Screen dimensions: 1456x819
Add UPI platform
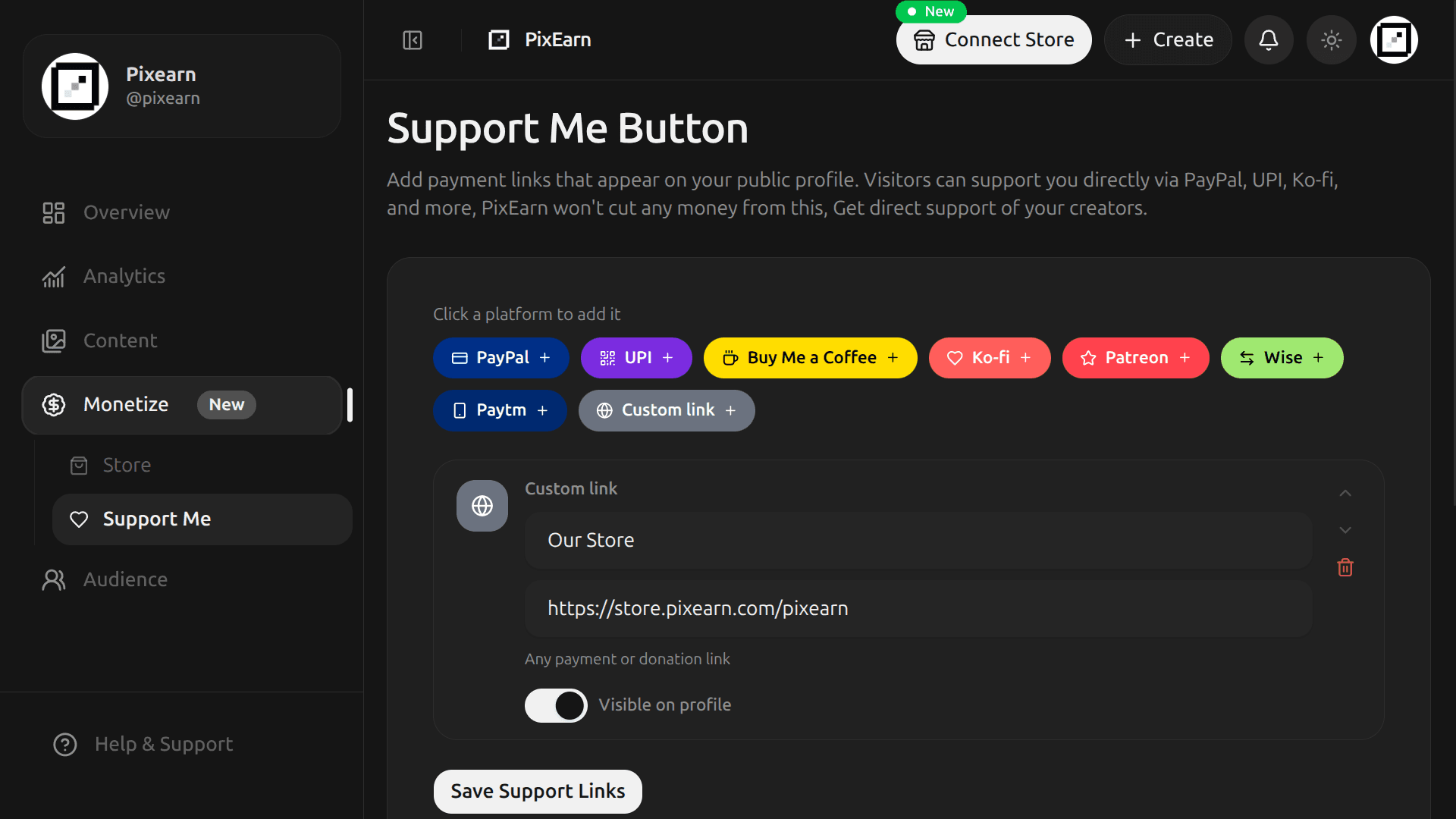point(636,358)
